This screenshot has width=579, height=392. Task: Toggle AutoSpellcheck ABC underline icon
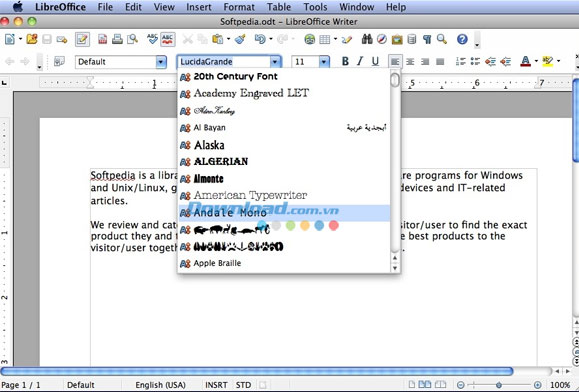tap(168, 39)
